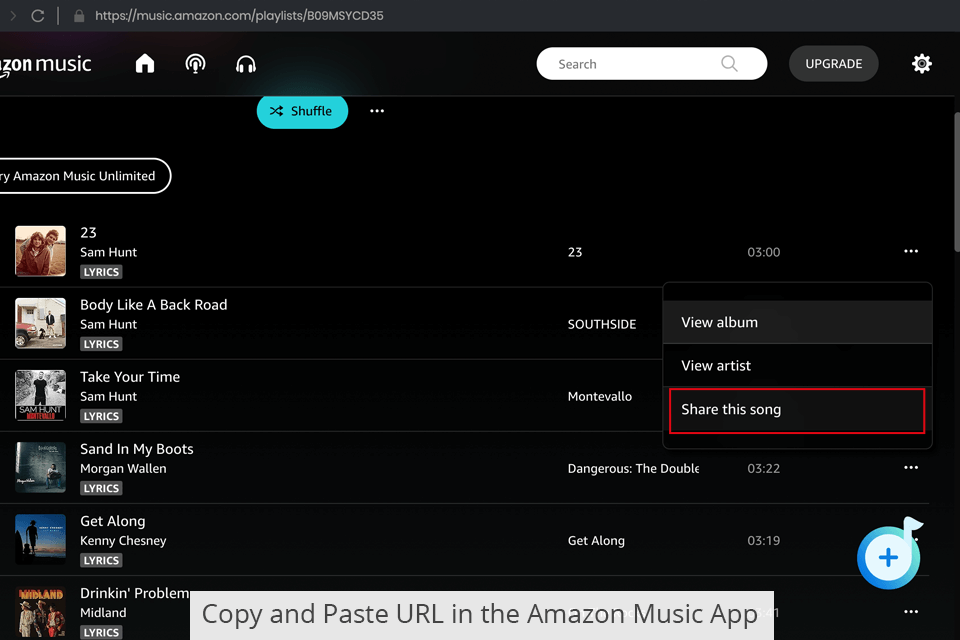View site security lock icon
This screenshot has height=640, width=960.
click(x=78, y=15)
